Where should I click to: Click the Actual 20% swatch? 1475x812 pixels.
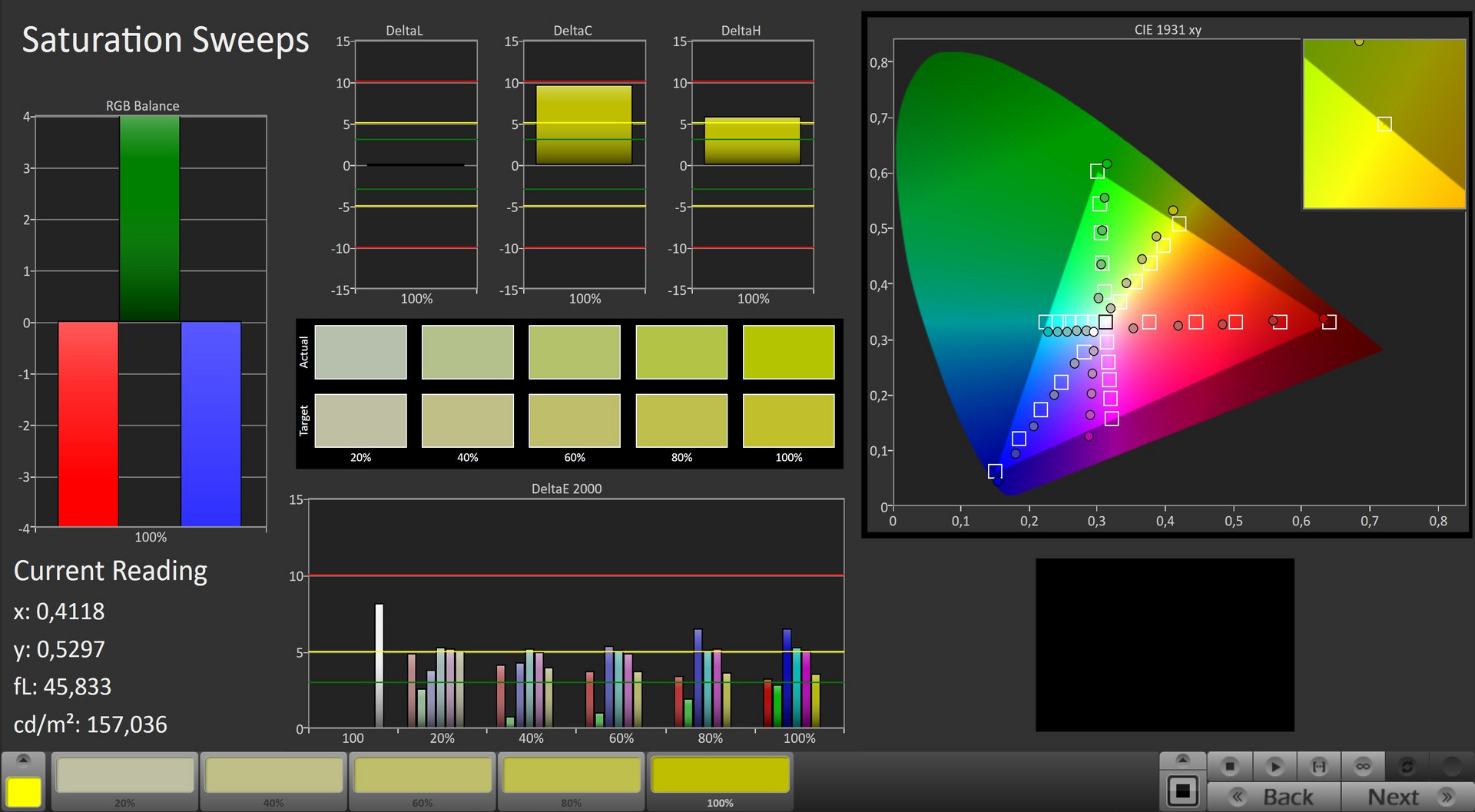click(360, 352)
